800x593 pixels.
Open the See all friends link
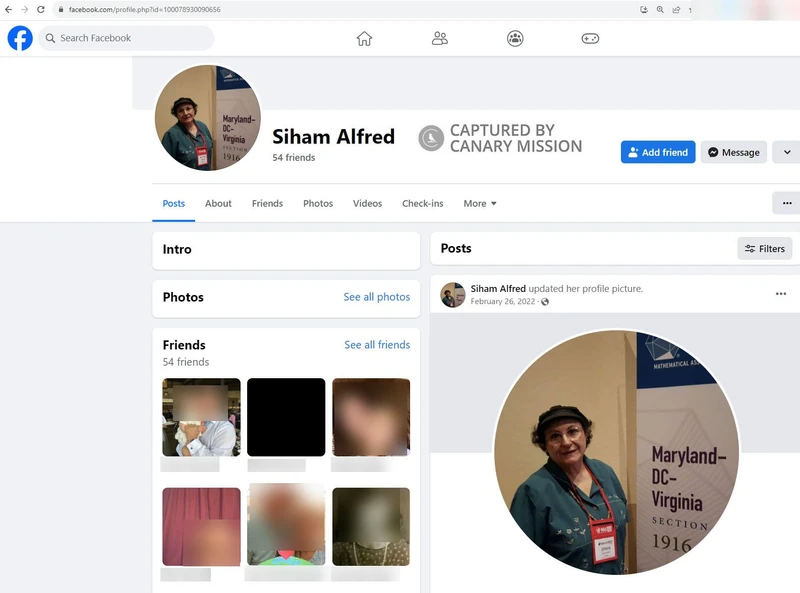pyautogui.click(x=377, y=344)
